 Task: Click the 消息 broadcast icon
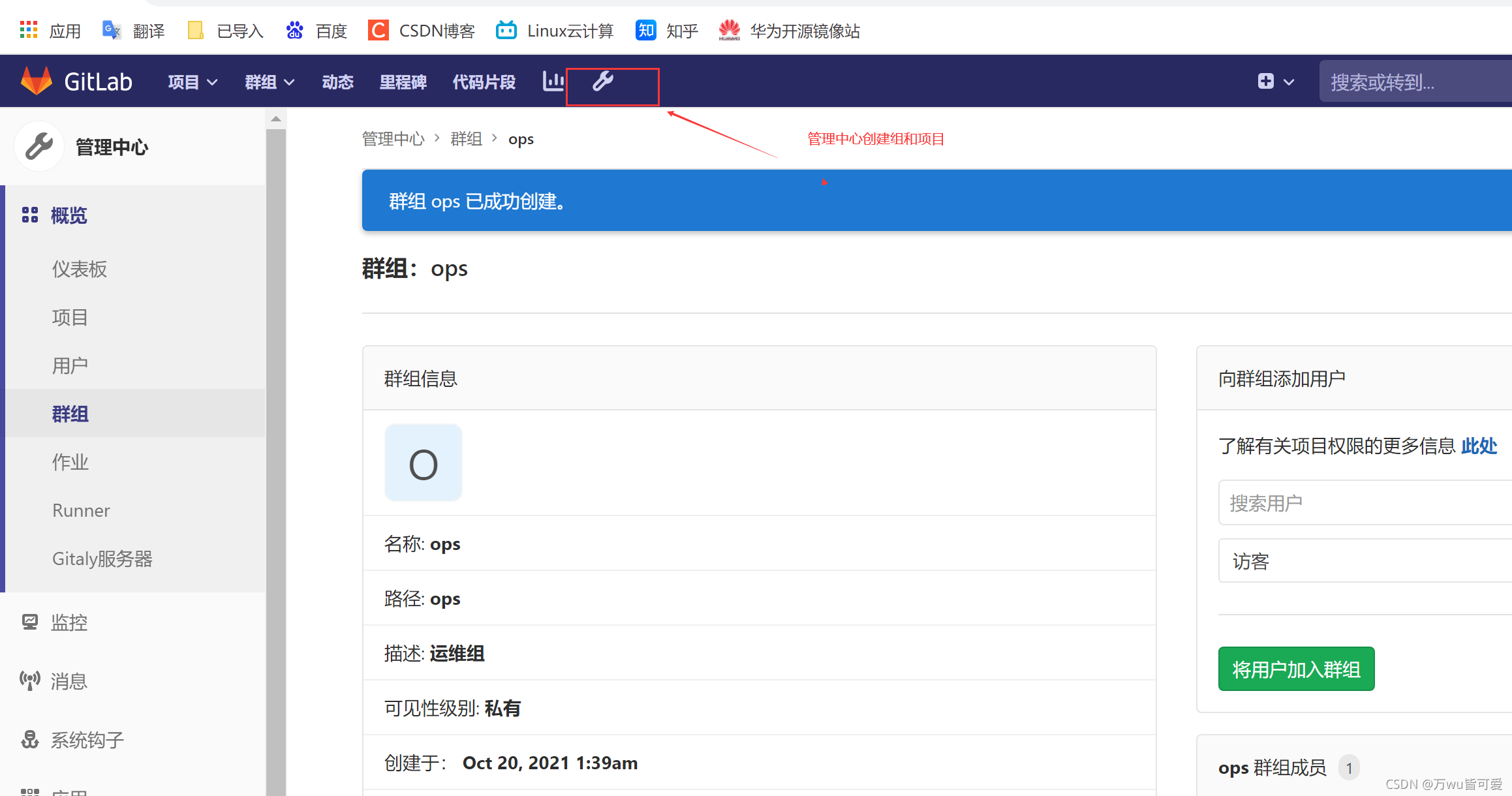click(30, 681)
